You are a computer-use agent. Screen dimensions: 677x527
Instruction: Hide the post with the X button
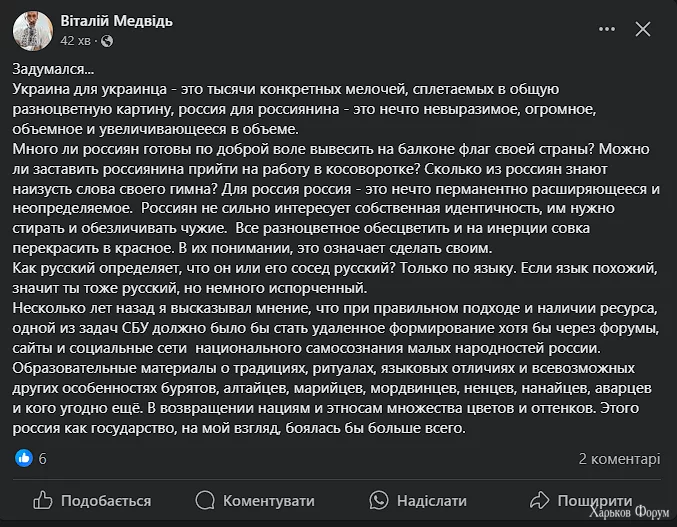[x=643, y=30]
